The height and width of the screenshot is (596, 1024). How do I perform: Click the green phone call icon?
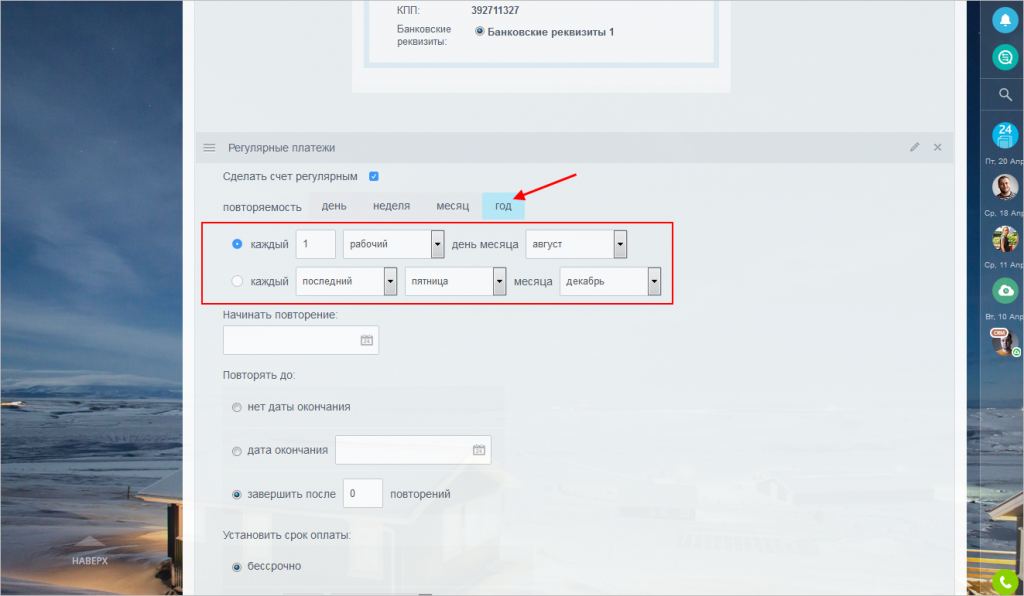coord(1005,582)
